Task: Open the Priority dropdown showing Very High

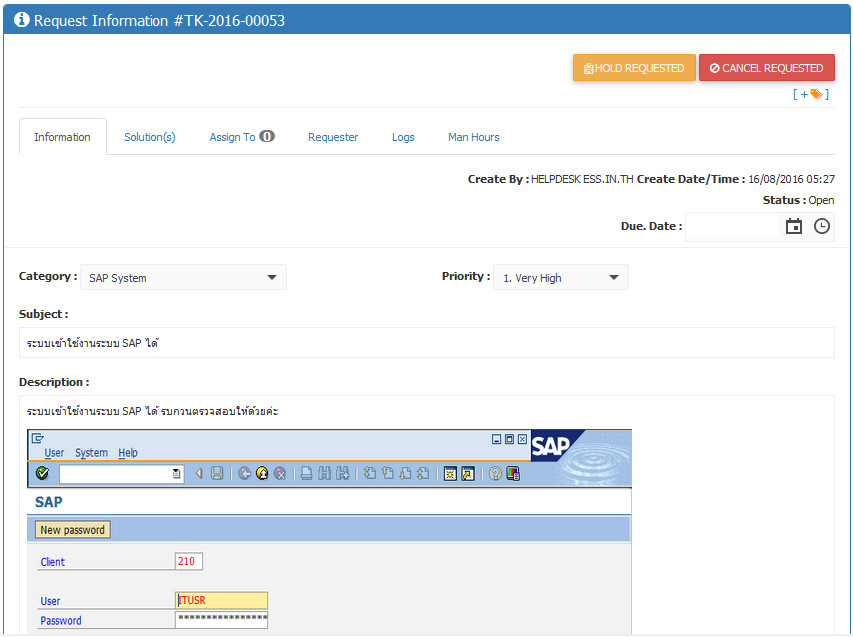Action: (x=561, y=277)
